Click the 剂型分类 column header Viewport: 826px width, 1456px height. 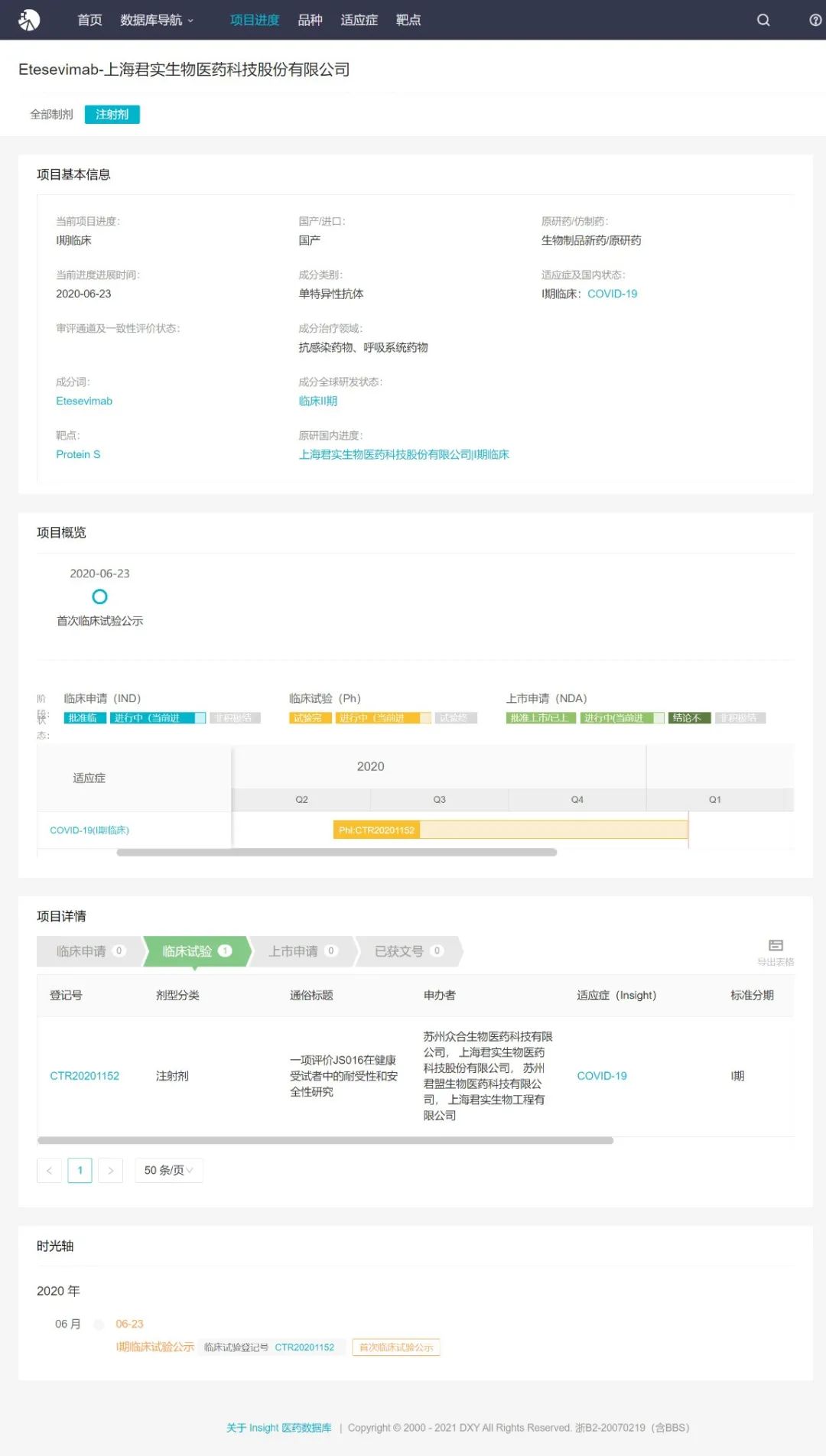177,995
